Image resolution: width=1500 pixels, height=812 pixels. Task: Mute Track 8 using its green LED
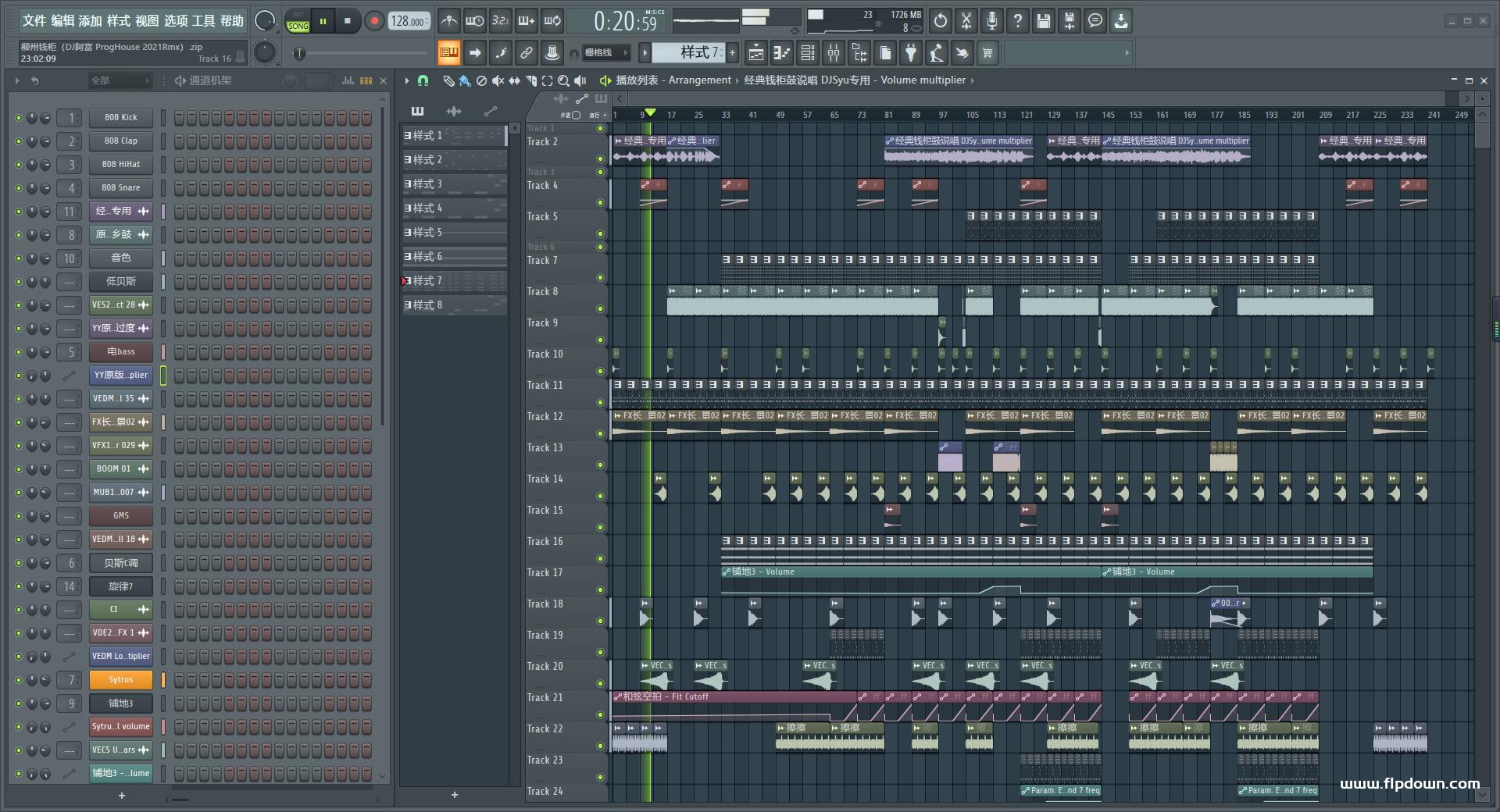600,308
